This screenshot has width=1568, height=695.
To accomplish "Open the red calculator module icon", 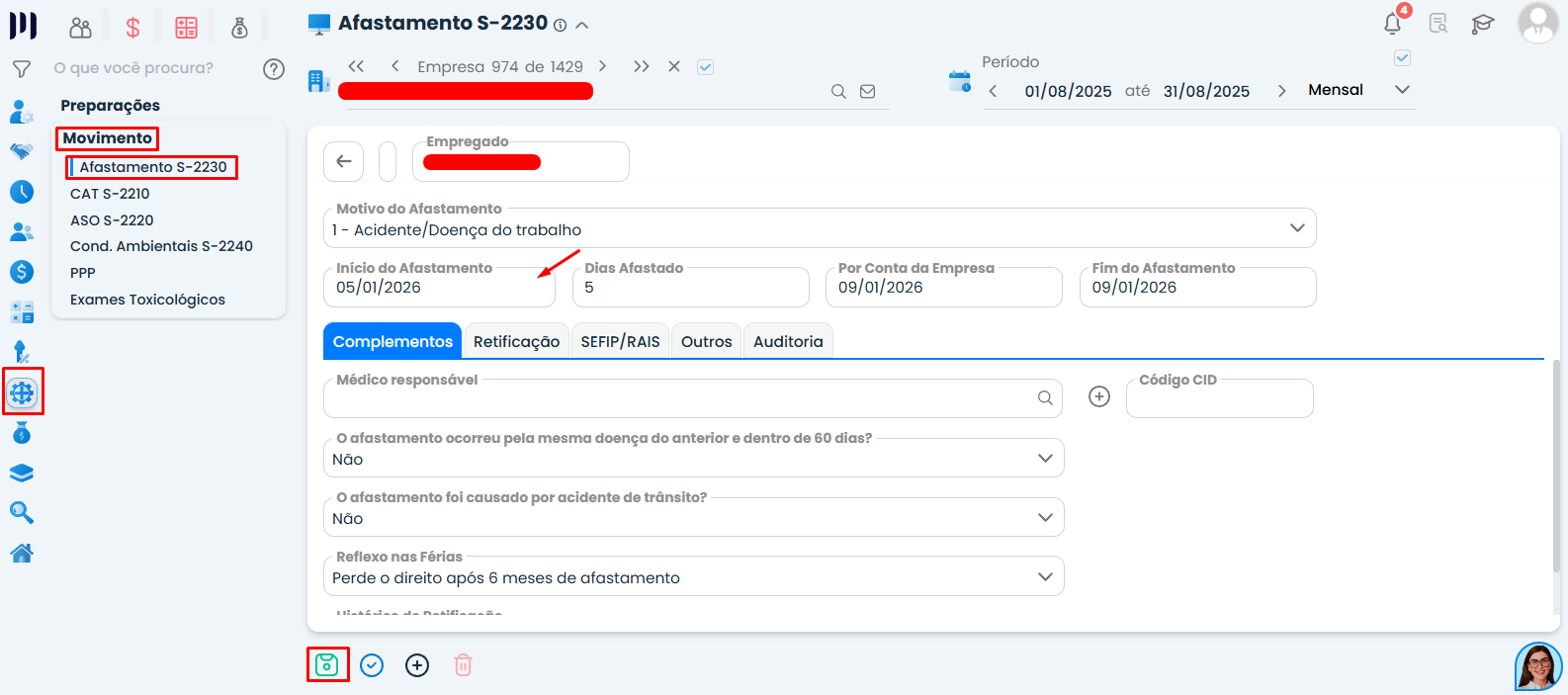I will [186, 28].
